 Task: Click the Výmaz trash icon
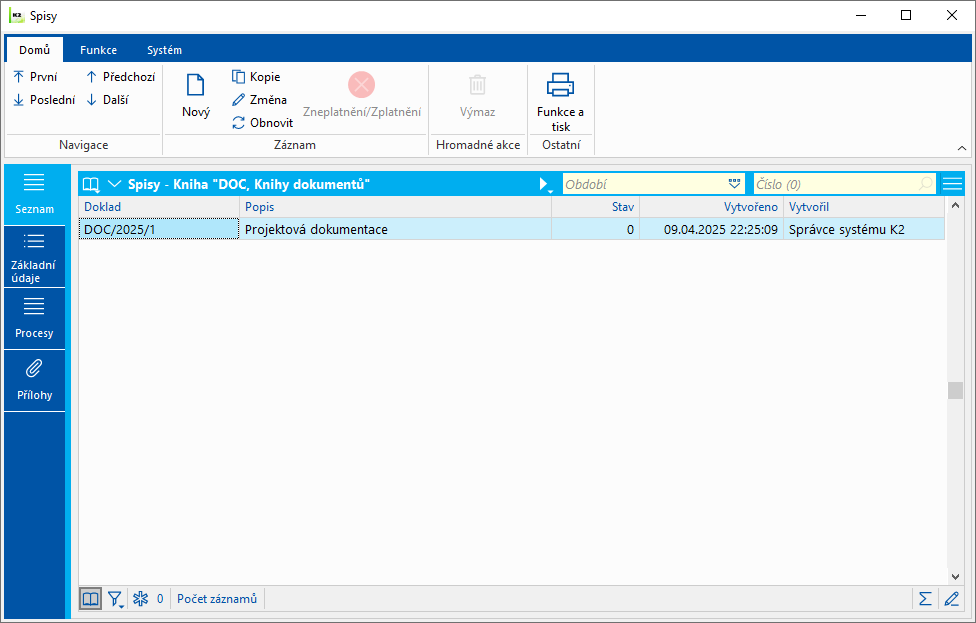(477, 85)
